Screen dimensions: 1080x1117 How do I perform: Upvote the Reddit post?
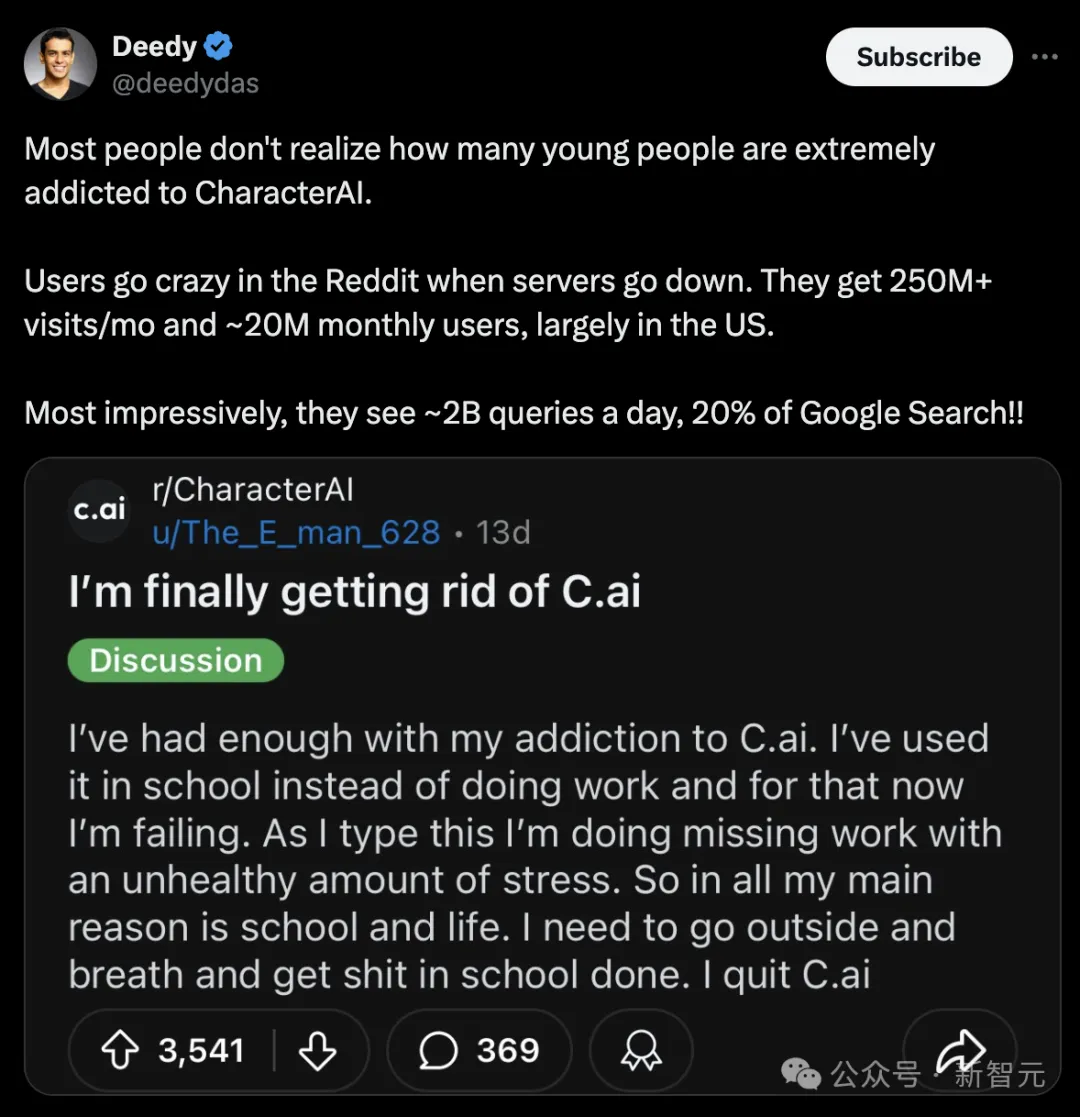pyautogui.click(x=120, y=1050)
